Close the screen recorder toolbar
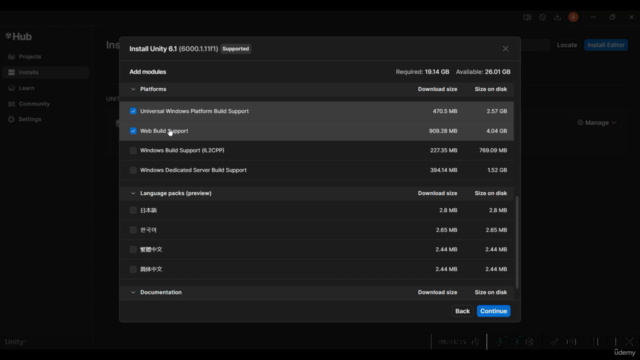 pos(629,342)
